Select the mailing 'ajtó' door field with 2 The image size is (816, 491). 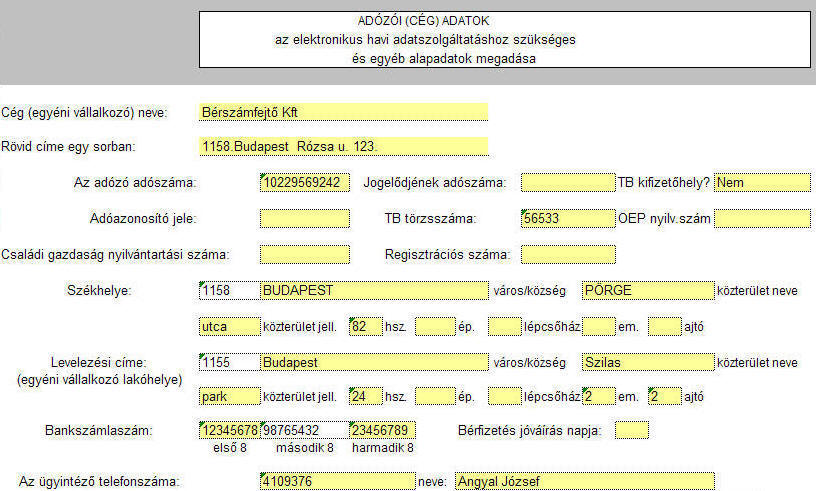click(x=665, y=396)
